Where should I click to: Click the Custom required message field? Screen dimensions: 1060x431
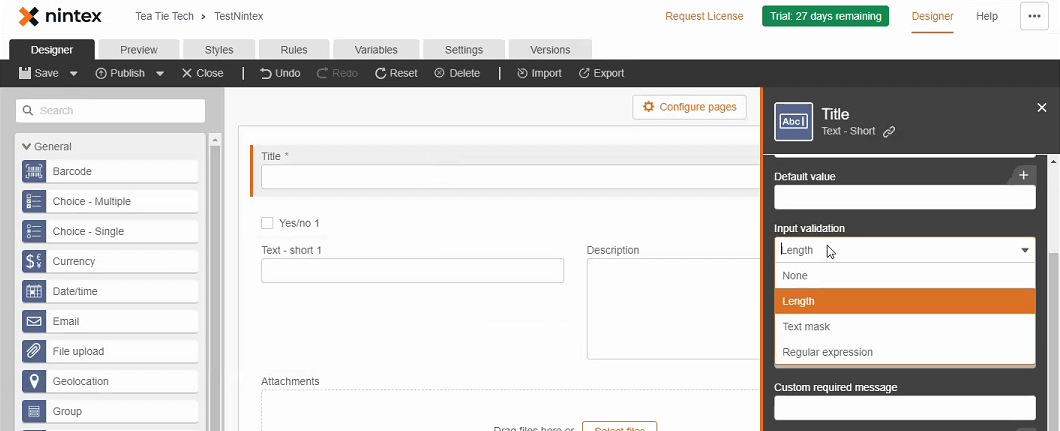tap(905, 408)
